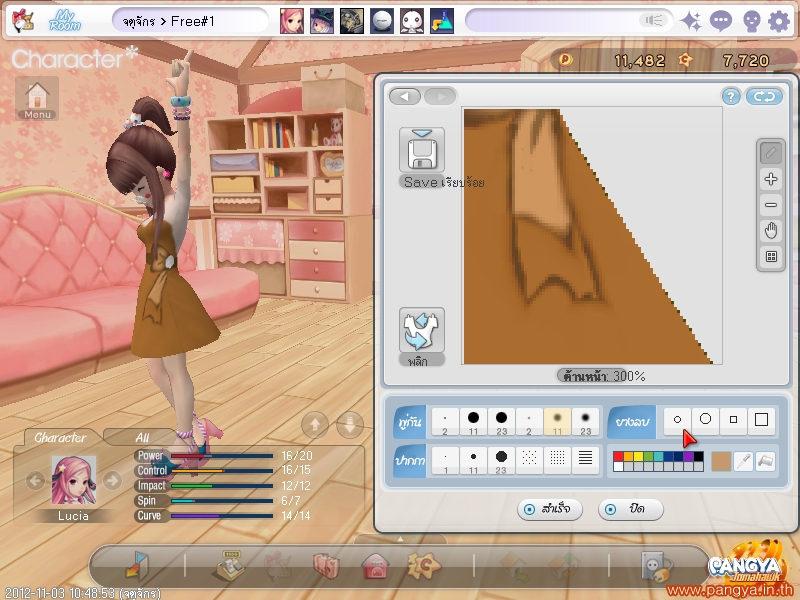800x600 pixels.
Task: Select highlighted soft brush size 11
Action: [x=557, y=422]
